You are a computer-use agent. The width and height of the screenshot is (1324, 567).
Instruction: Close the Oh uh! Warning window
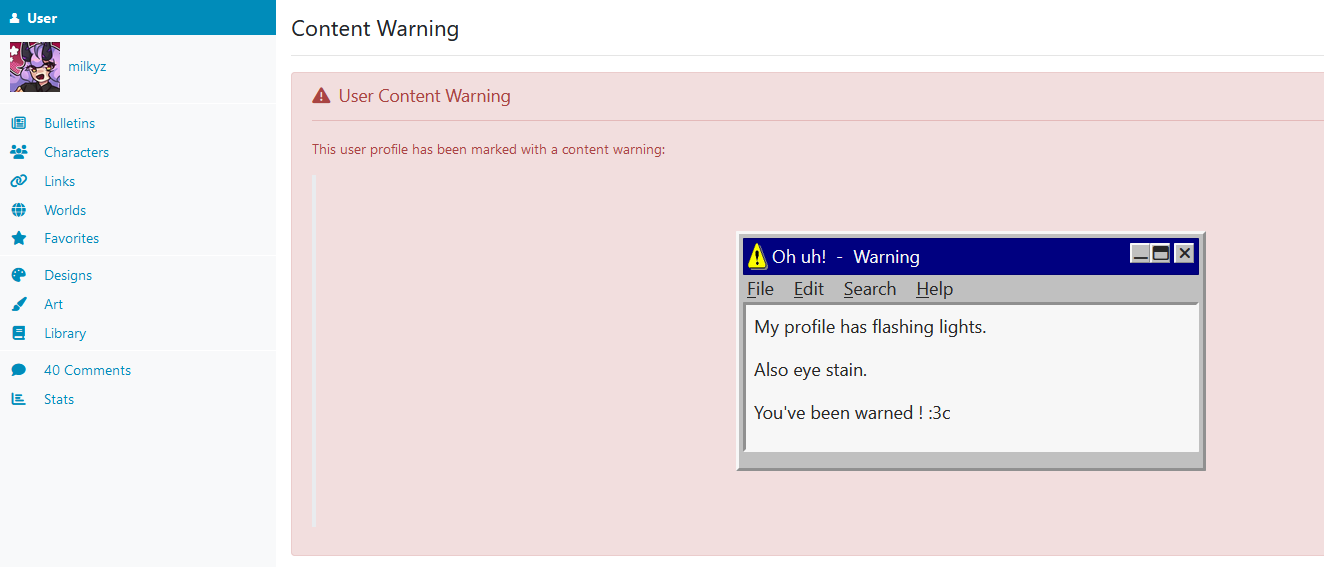[1184, 253]
